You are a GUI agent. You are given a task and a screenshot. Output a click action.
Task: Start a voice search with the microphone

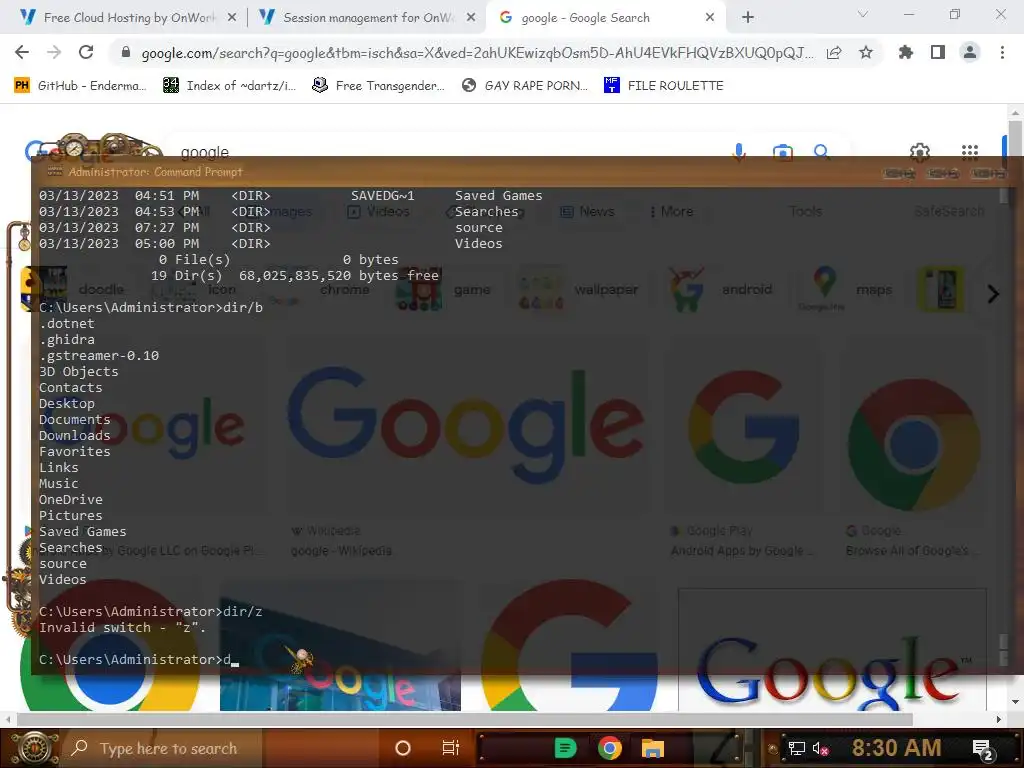click(x=739, y=152)
